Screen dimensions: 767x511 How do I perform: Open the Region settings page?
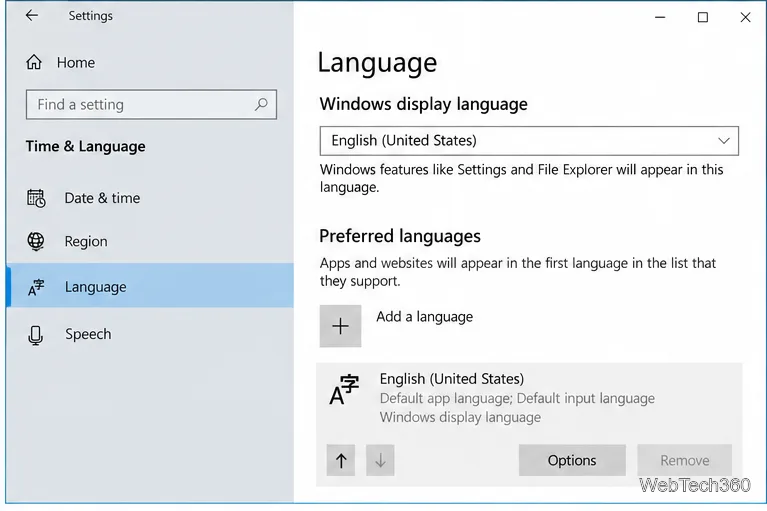click(150, 241)
